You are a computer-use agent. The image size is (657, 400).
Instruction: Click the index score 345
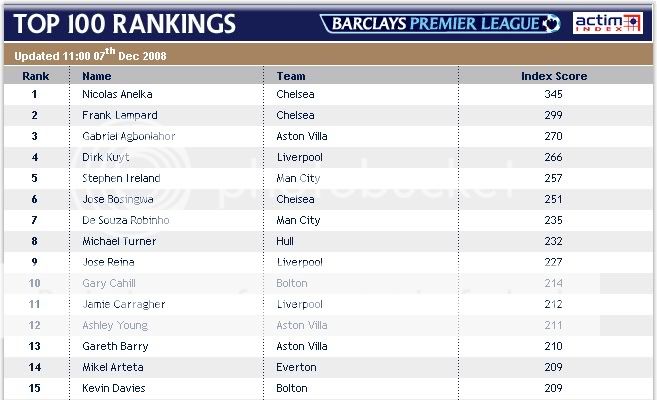click(554, 94)
